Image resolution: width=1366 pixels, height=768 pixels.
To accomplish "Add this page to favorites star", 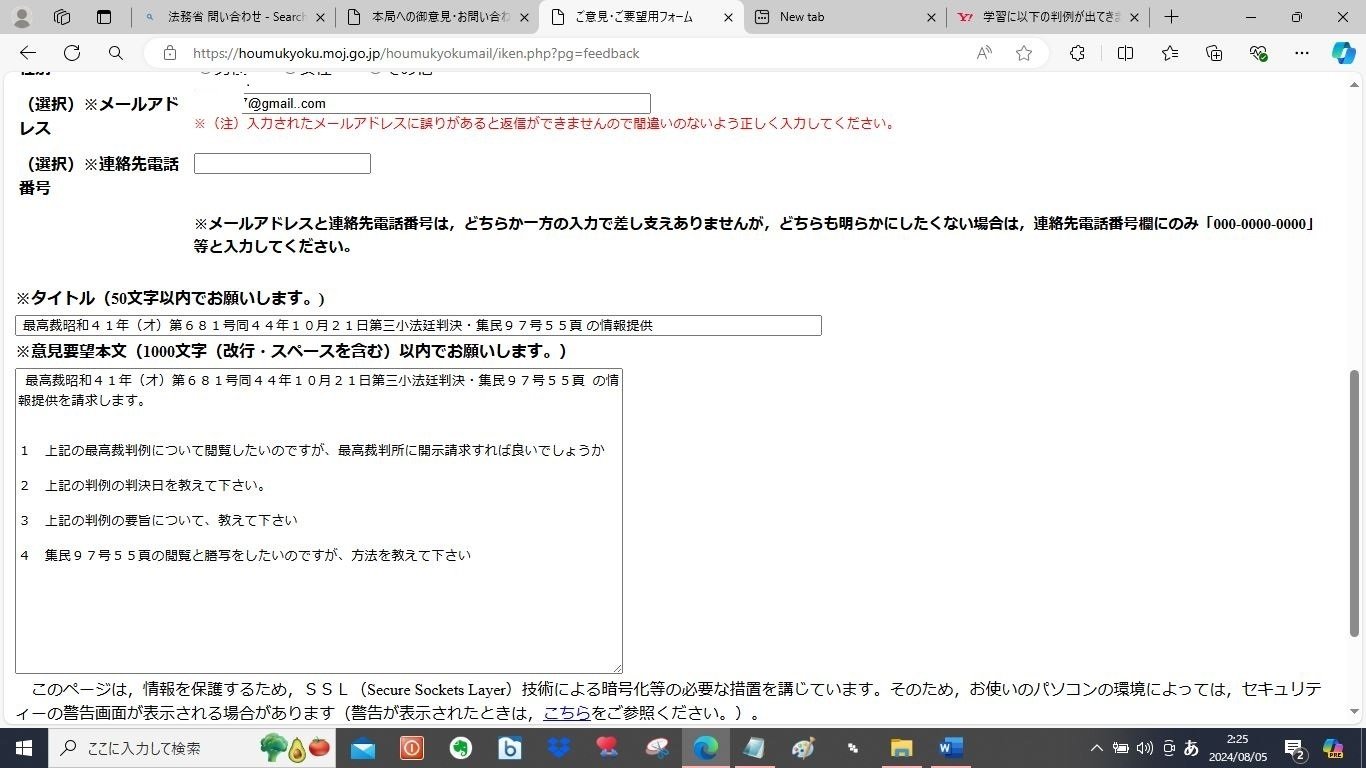I will [x=1024, y=53].
